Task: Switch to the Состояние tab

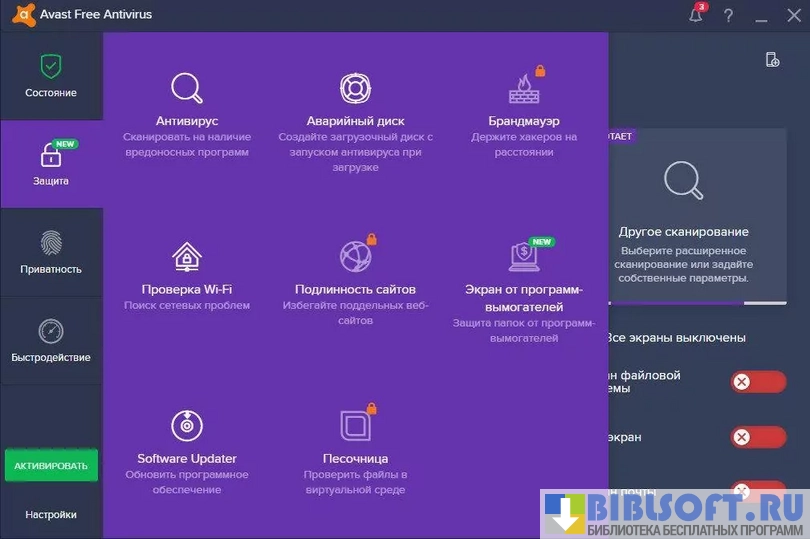Action: pos(51,76)
